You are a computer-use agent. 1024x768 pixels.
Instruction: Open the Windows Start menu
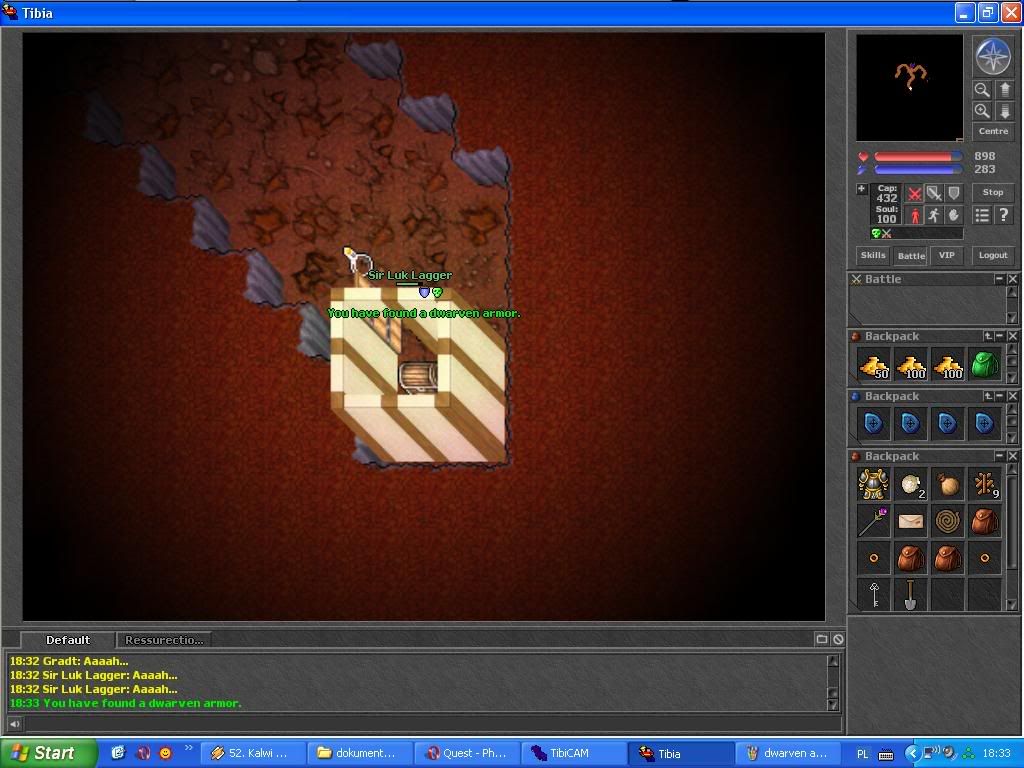coord(48,753)
